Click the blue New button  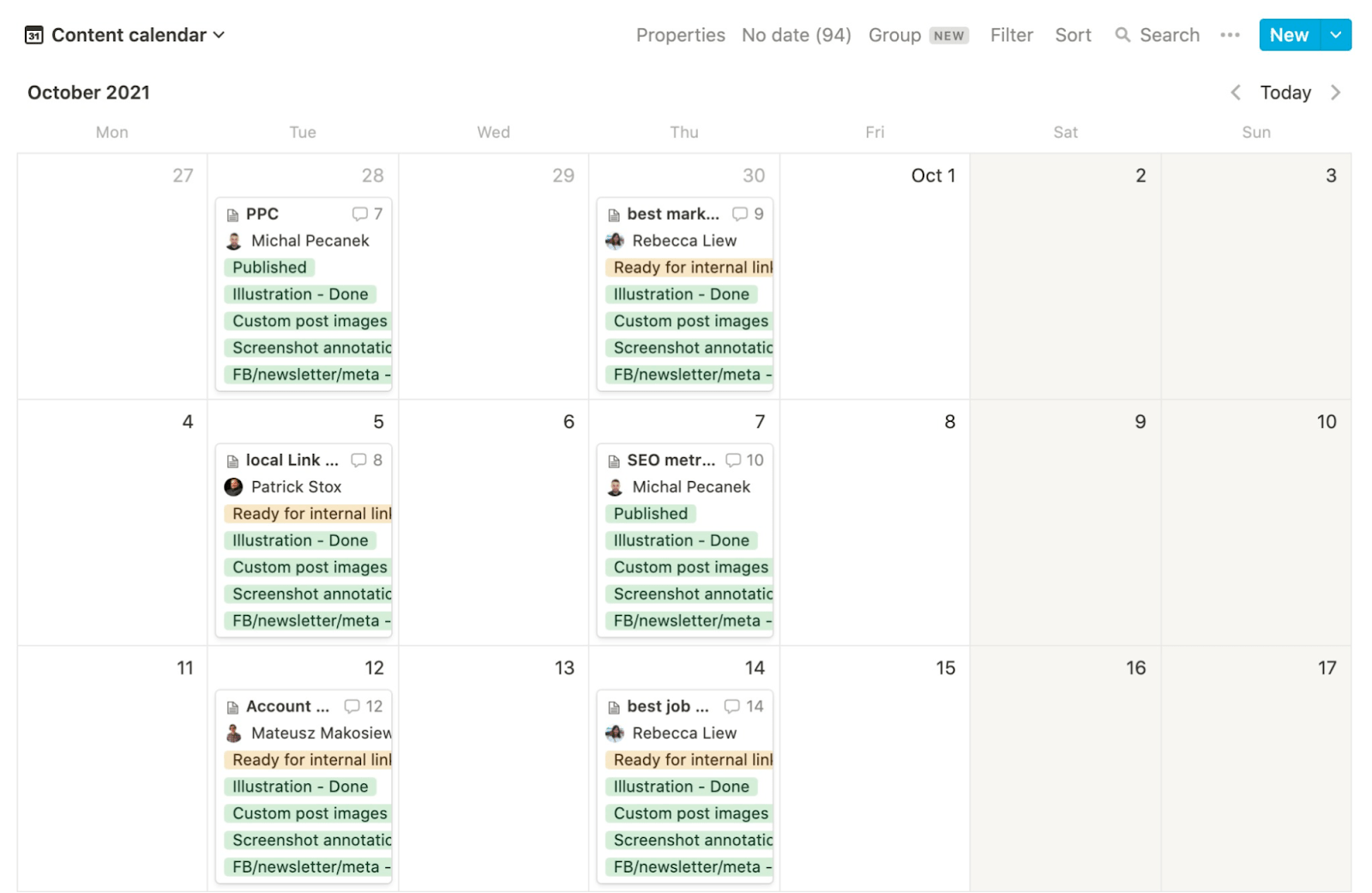[x=1289, y=35]
